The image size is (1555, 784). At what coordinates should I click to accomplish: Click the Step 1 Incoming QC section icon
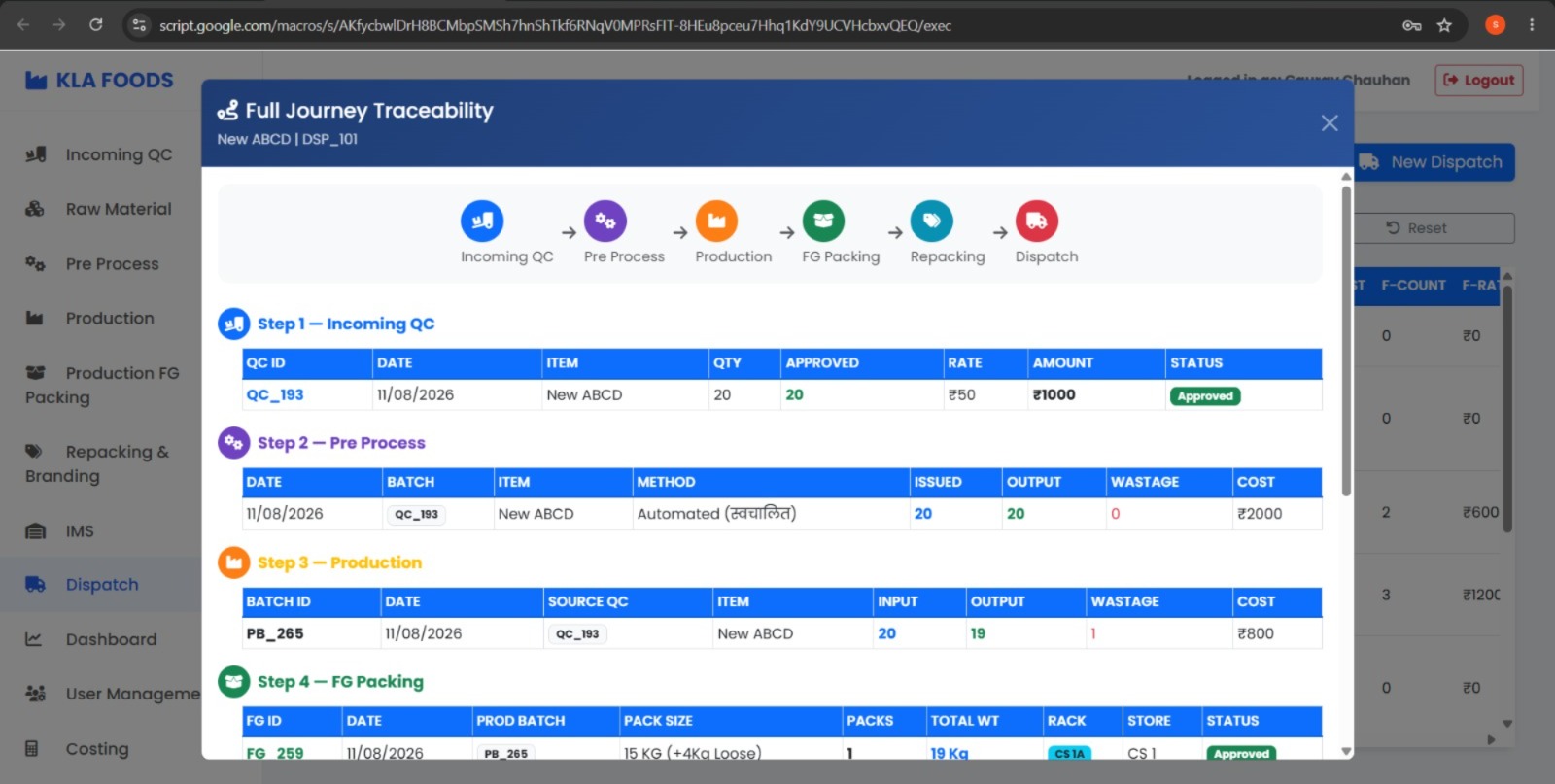[x=234, y=324]
